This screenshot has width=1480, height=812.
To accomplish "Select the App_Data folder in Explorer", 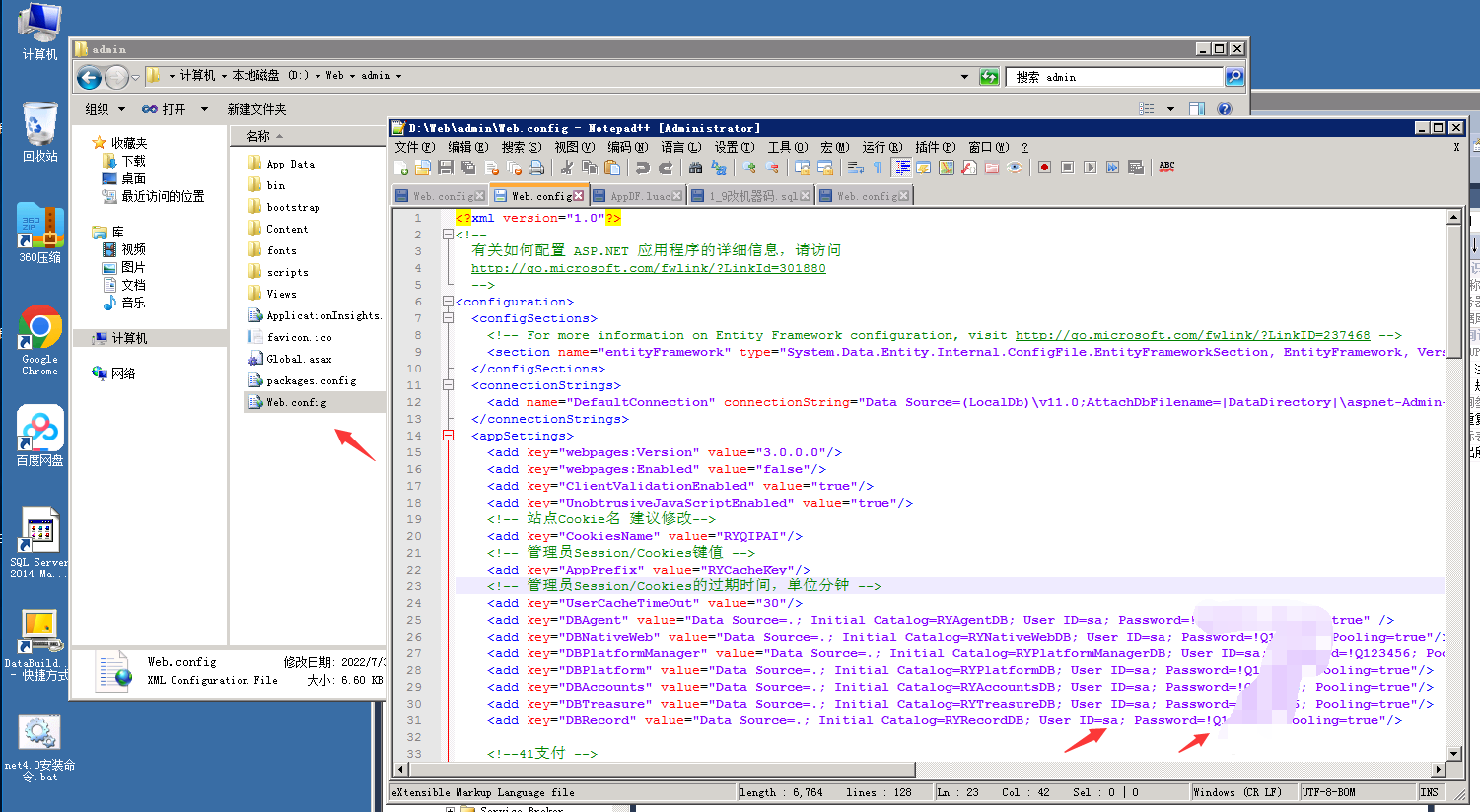I will click(x=290, y=164).
